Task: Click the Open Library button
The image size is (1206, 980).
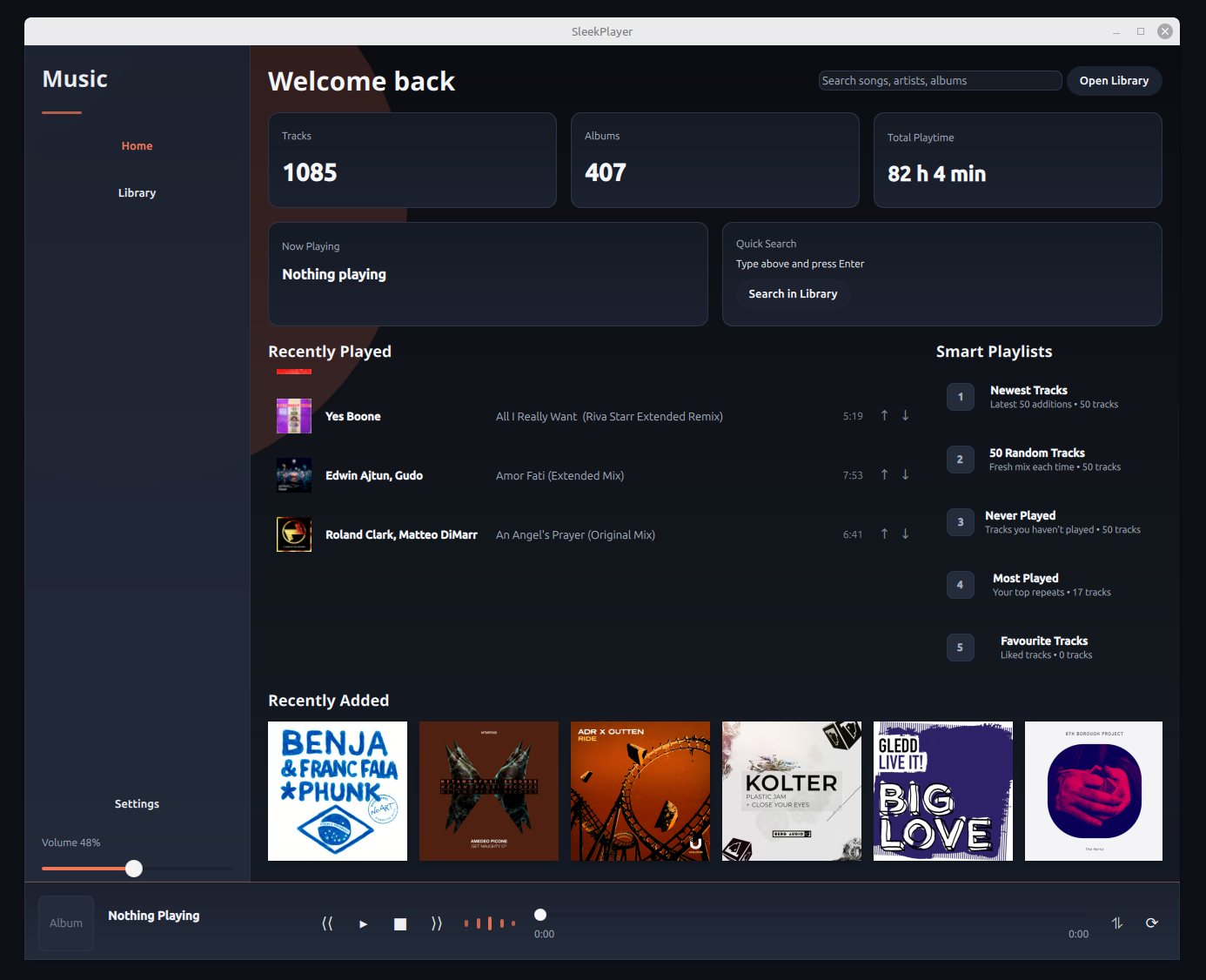Action: (x=1114, y=81)
